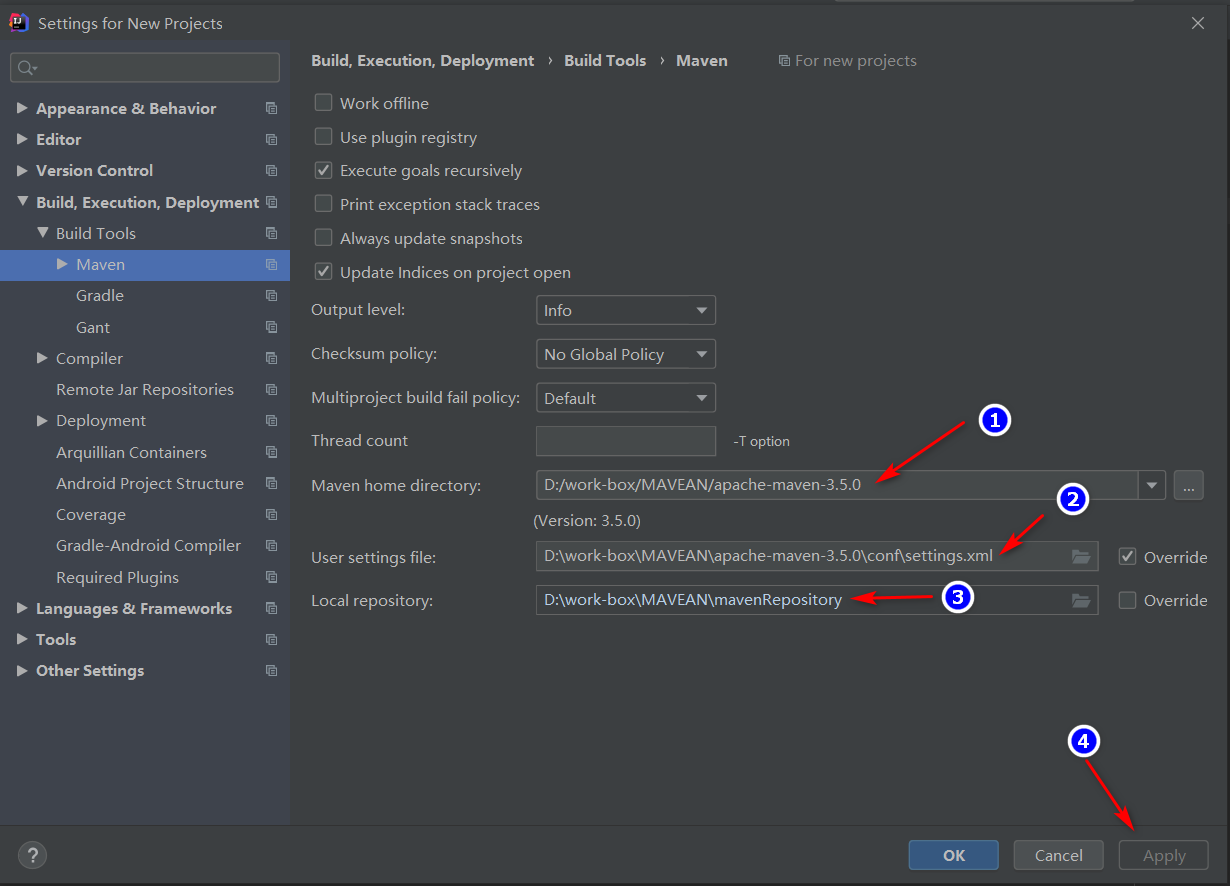The width and height of the screenshot is (1230, 886).
Task: Click the Cancel button
Action: (x=1058, y=855)
